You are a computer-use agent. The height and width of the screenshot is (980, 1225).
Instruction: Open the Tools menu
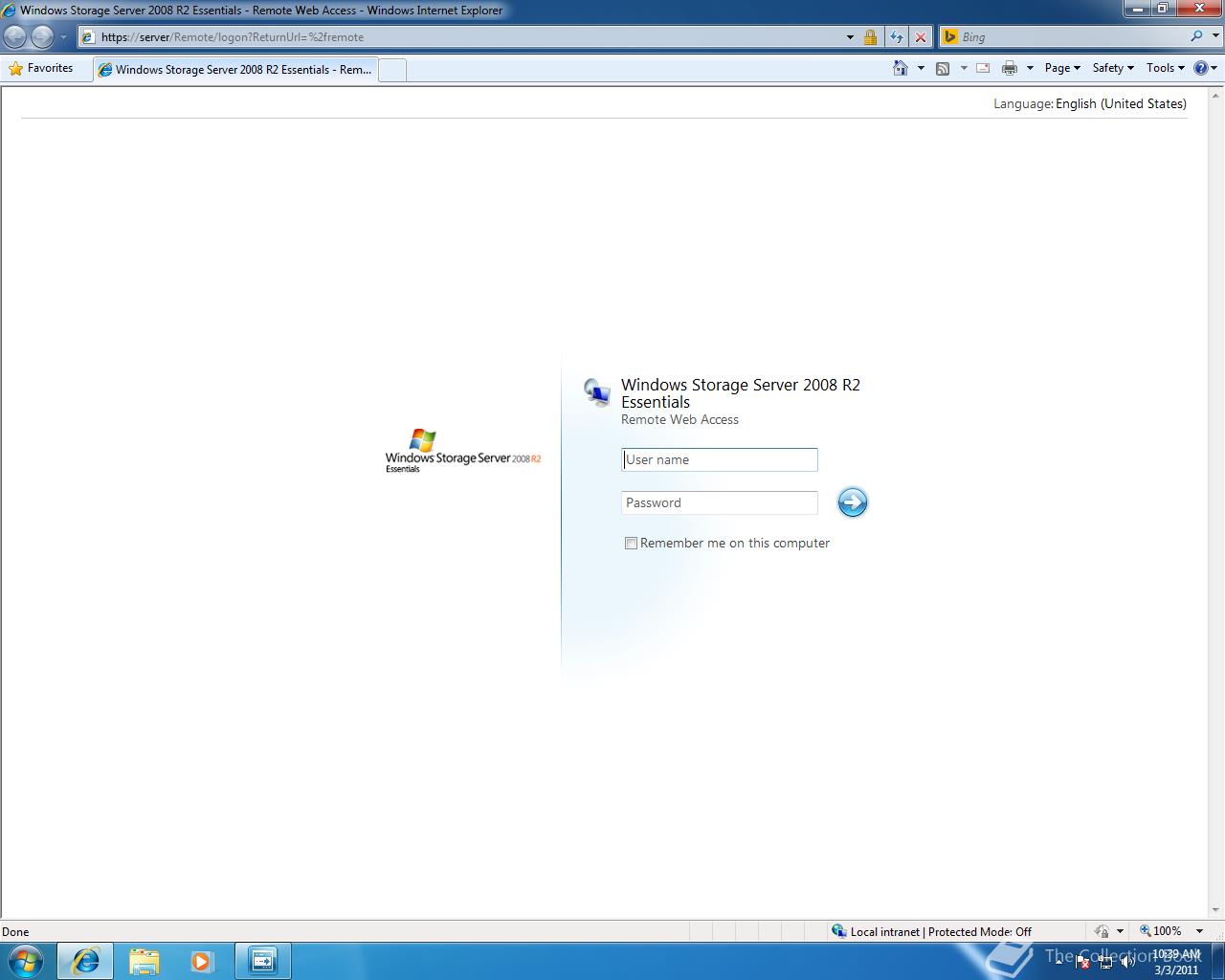click(x=1166, y=68)
